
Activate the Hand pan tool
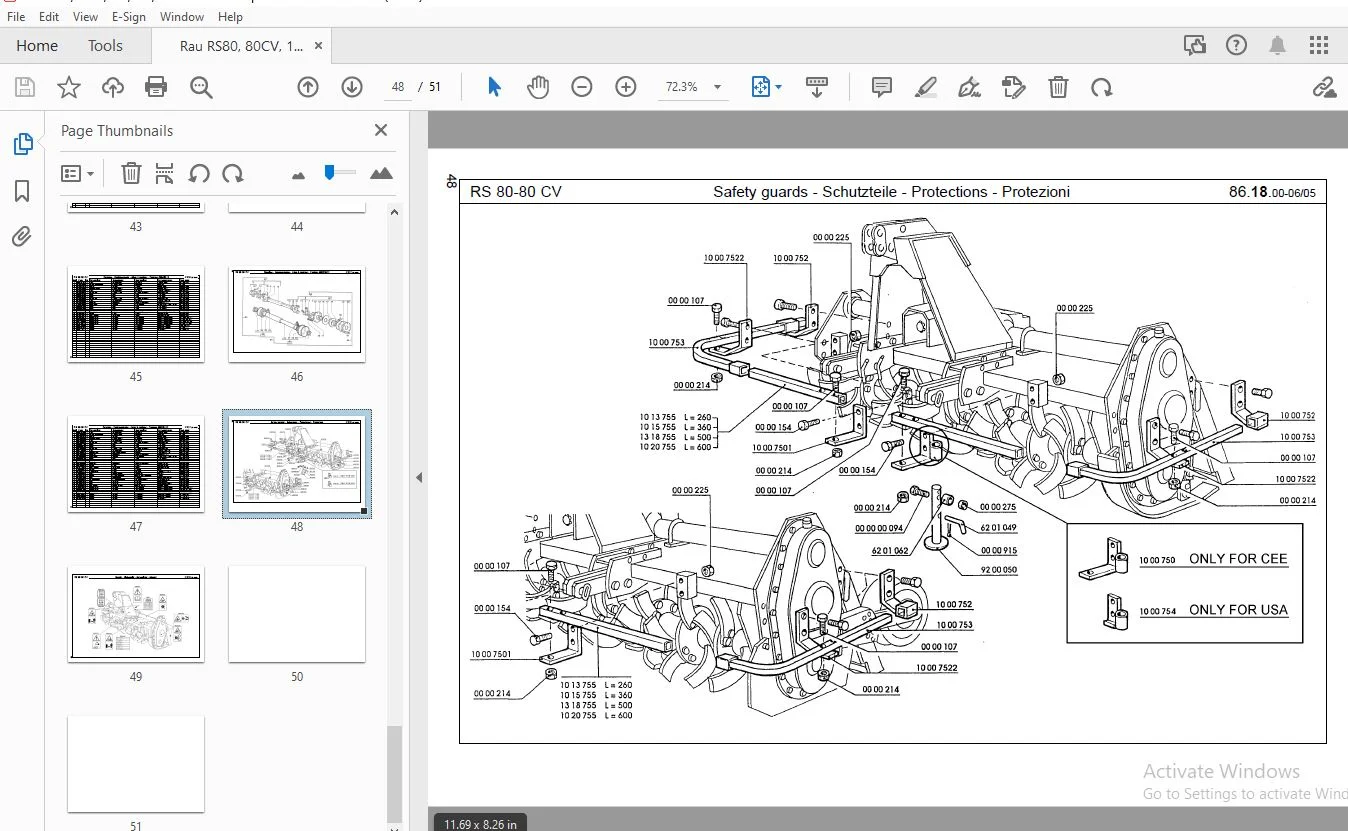click(538, 87)
